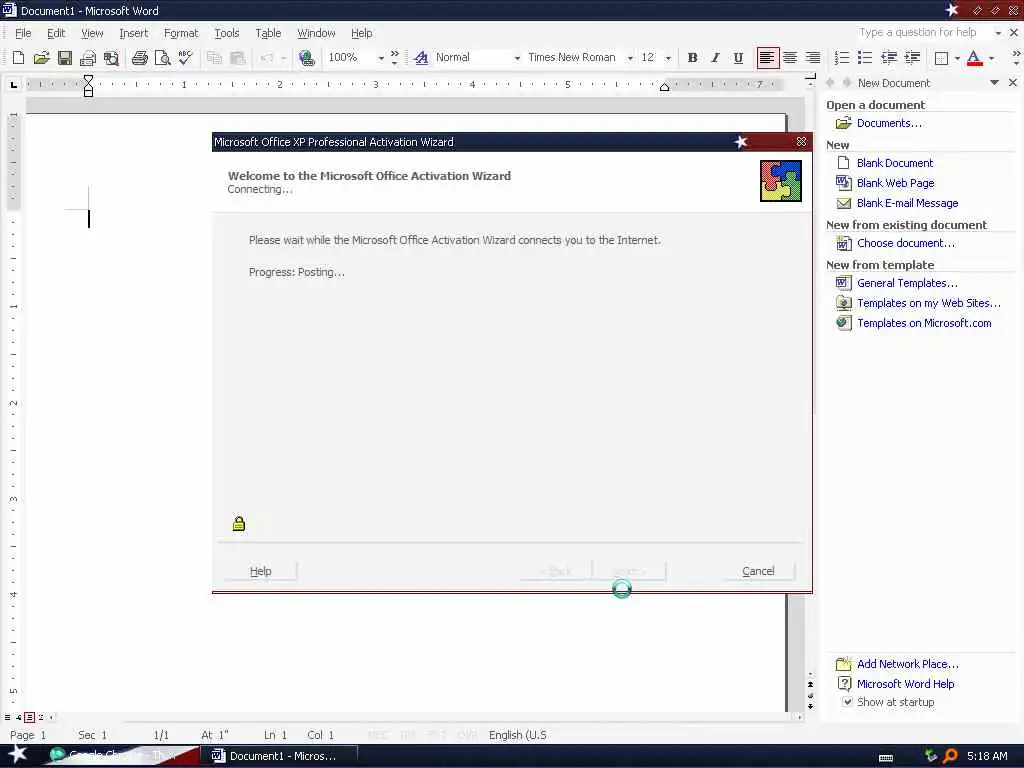Open the Font Color dropdown arrow
This screenshot has width=1024, height=768.
pyautogui.click(x=991, y=58)
